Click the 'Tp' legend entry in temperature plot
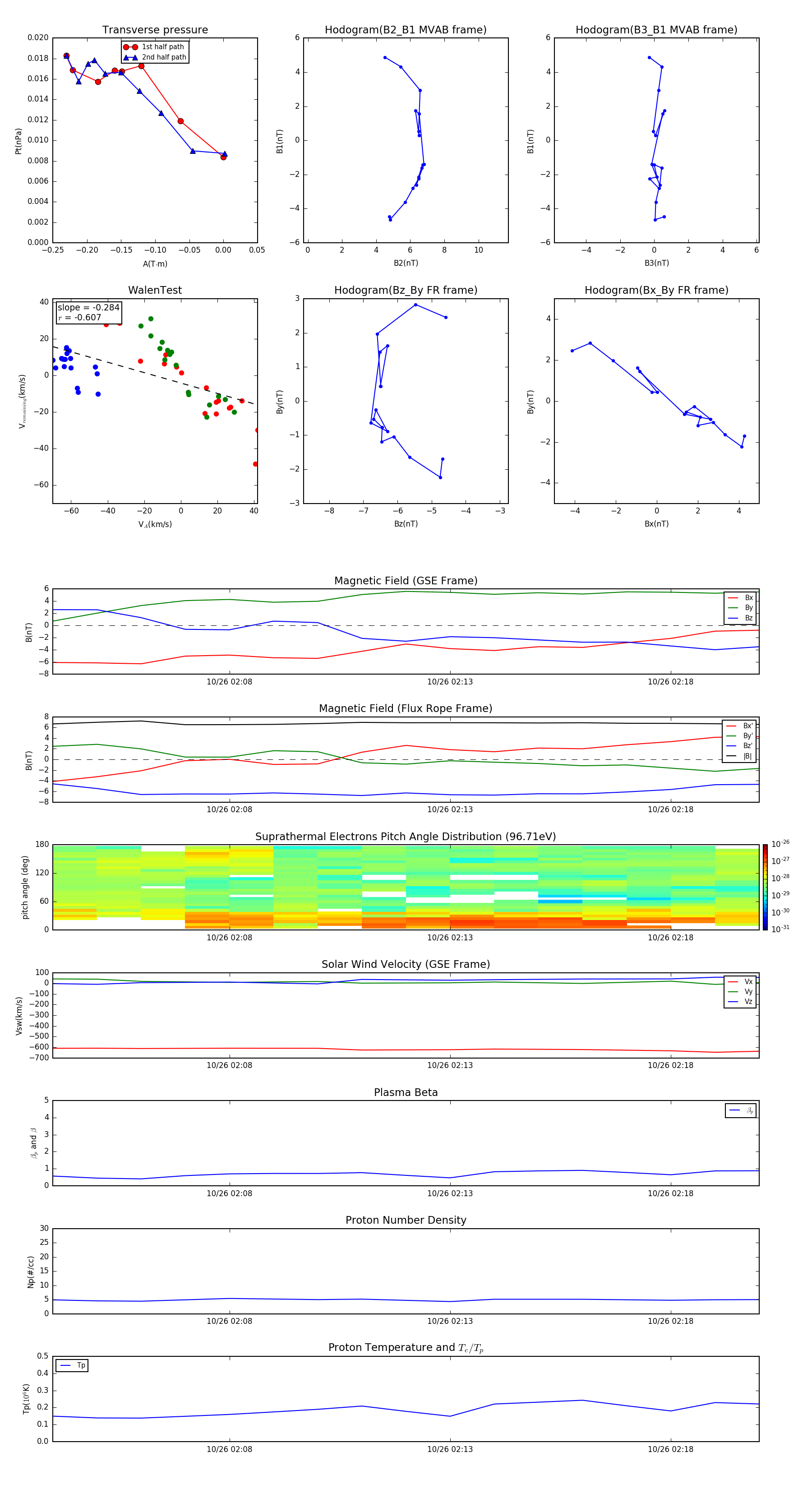This screenshot has height=1489, width=812. pyautogui.click(x=72, y=1365)
